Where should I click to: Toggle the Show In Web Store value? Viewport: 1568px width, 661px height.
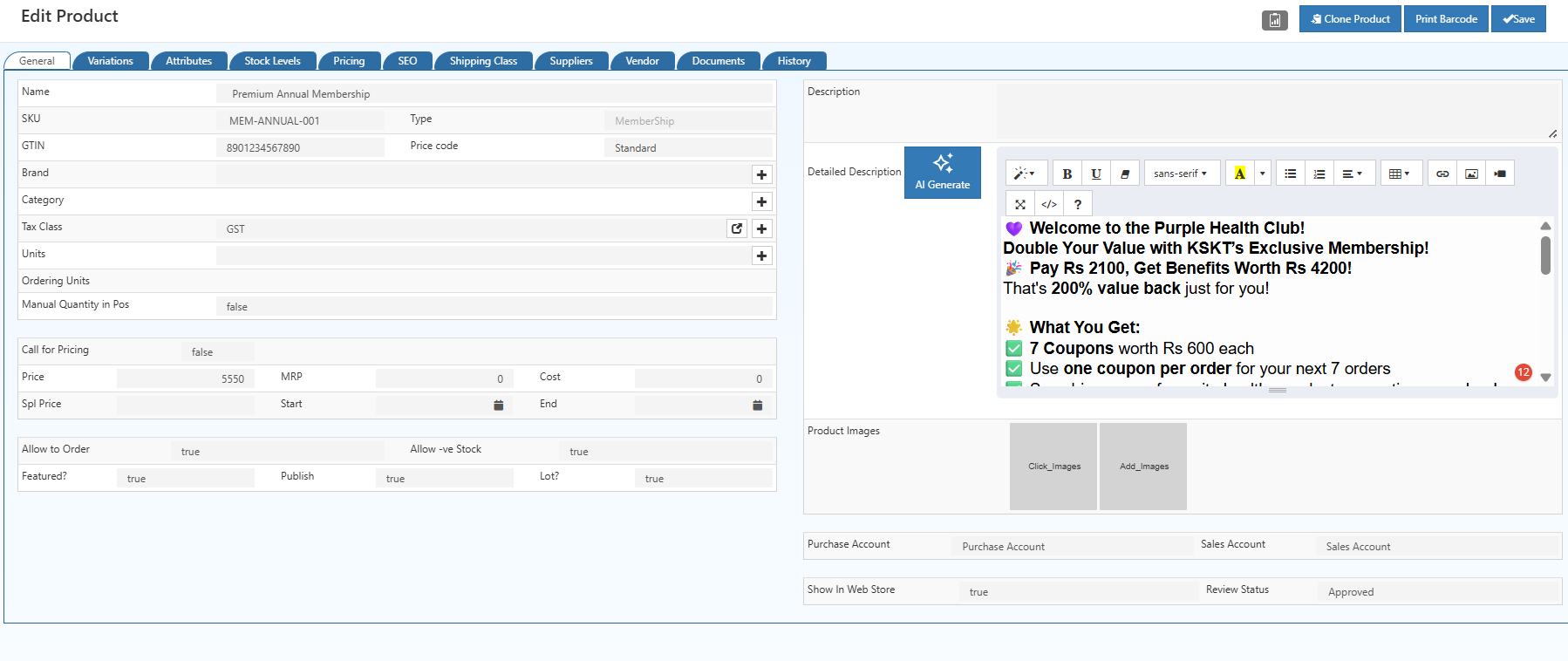pos(1078,591)
